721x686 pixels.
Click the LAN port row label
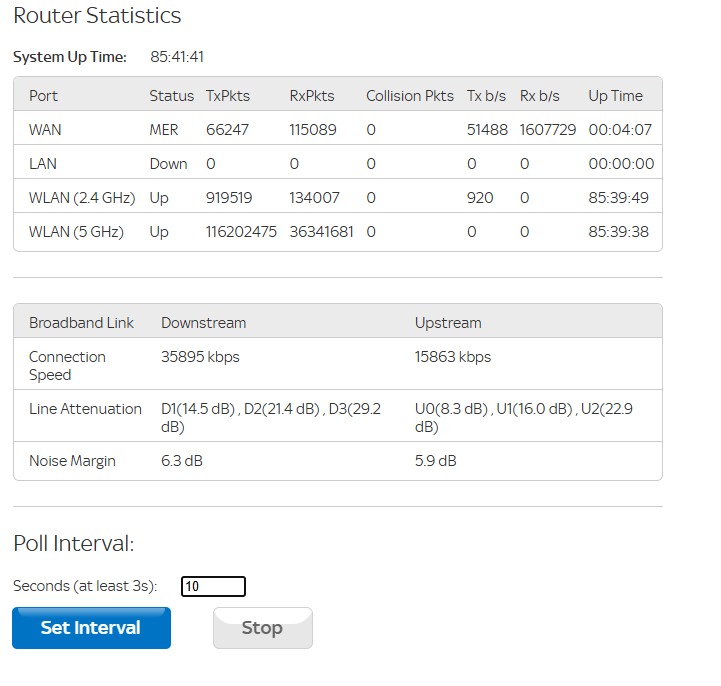tap(44, 164)
